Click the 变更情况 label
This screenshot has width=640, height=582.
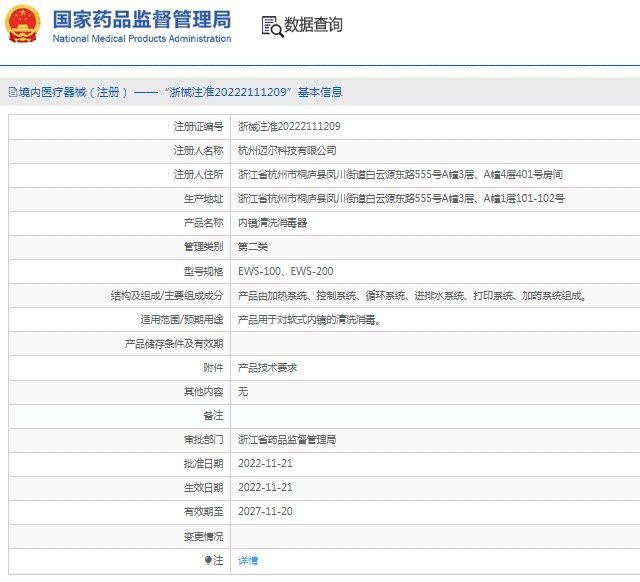(x=204, y=536)
